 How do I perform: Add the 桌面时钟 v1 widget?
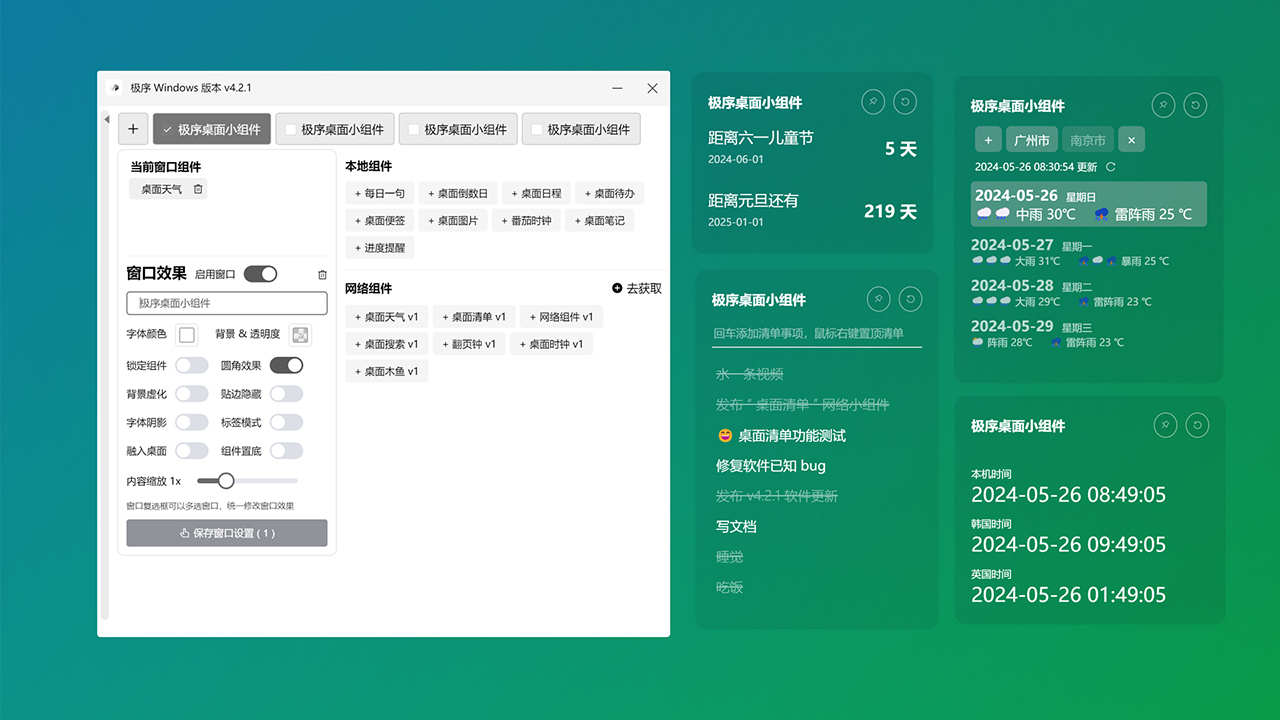[551, 344]
